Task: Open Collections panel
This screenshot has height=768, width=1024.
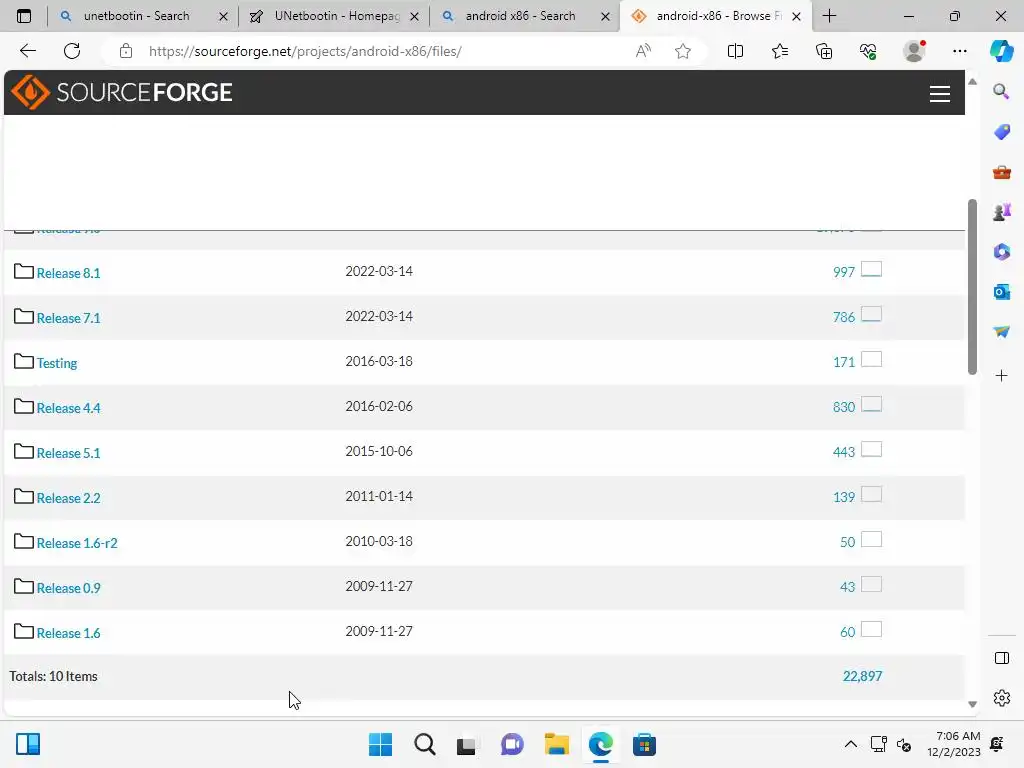Action: [x=824, y=51]
